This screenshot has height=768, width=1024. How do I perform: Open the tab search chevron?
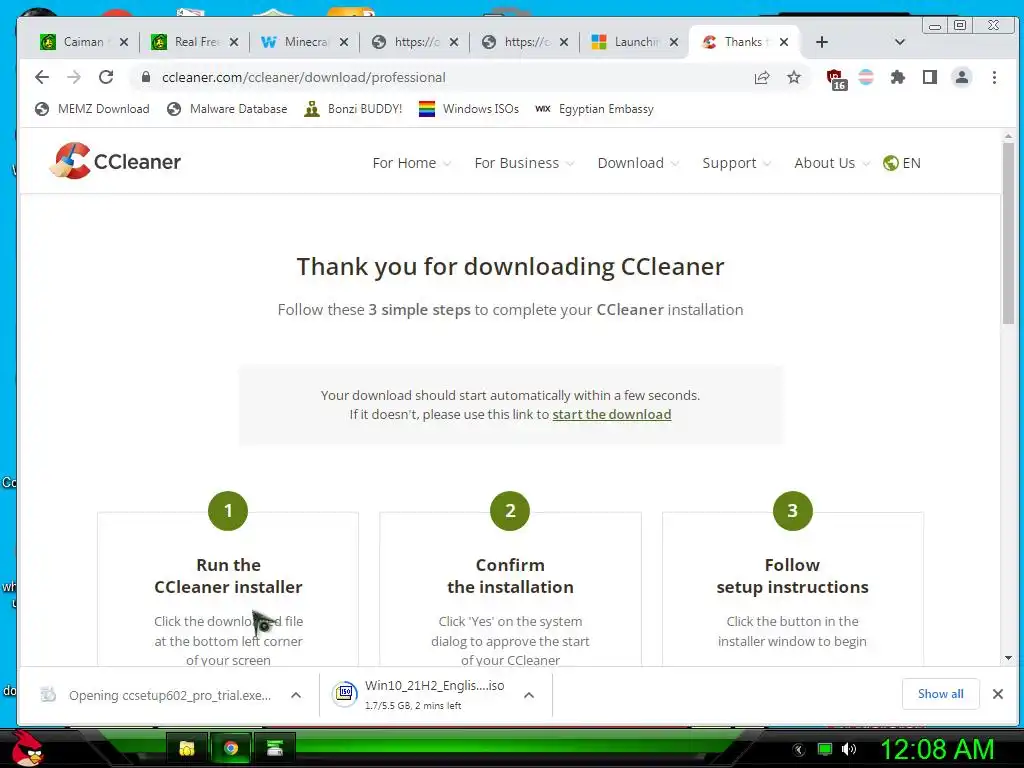(x=899, y=42)
